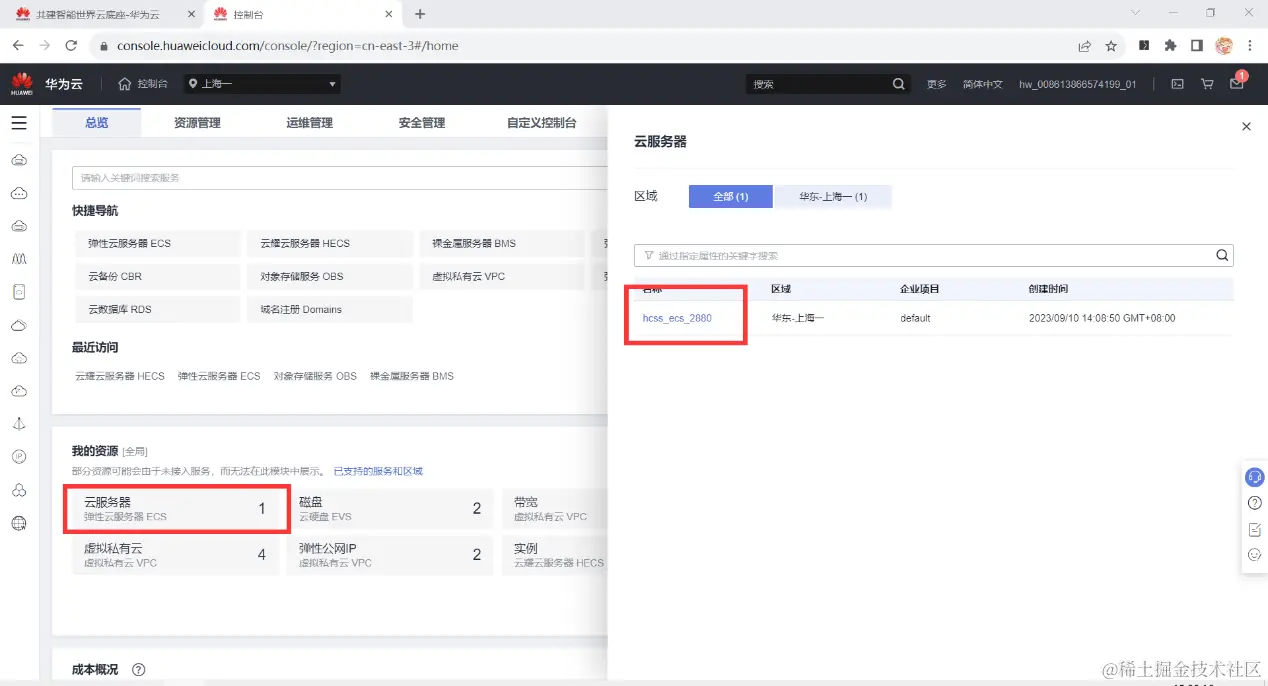Go back with browser back arrow
The height and width of the screenshot is (686, 1268).
pyautogui.click(x=18, y=46)
